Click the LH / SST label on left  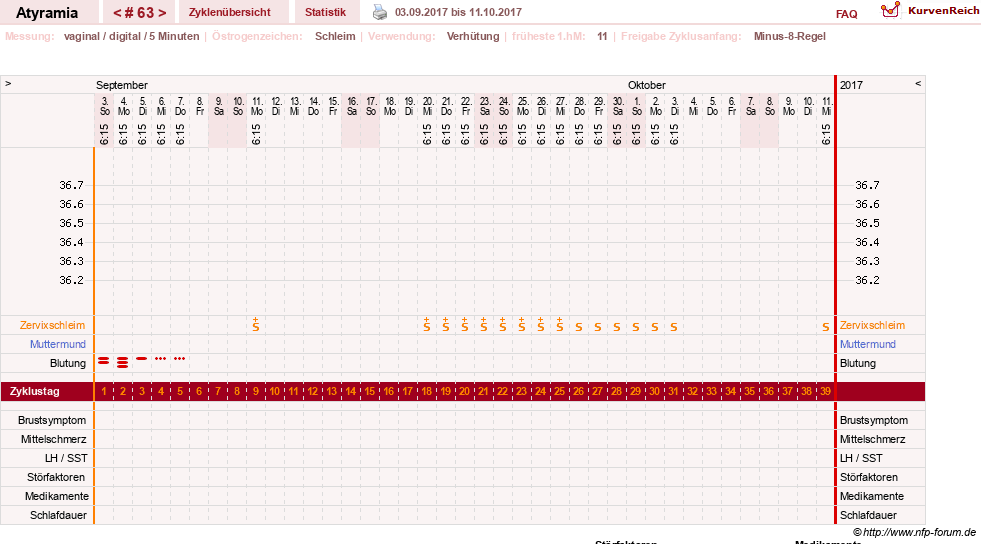click(x=66, y=458)
